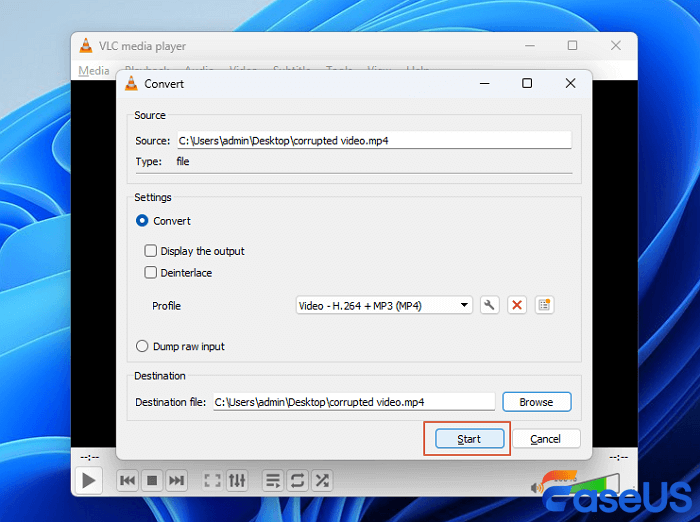
Task: Open the Media menu in VLC
Action: coord(94,71)
